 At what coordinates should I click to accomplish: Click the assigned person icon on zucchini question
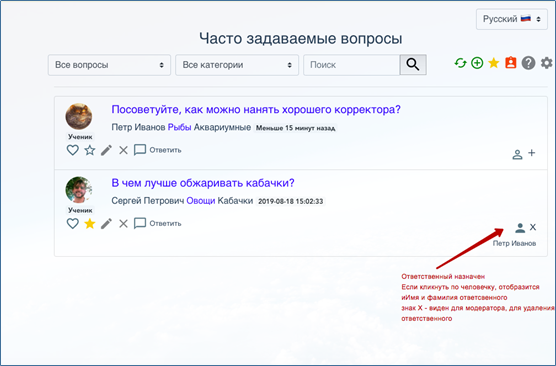pyautogui.click(x=520, y=228)
